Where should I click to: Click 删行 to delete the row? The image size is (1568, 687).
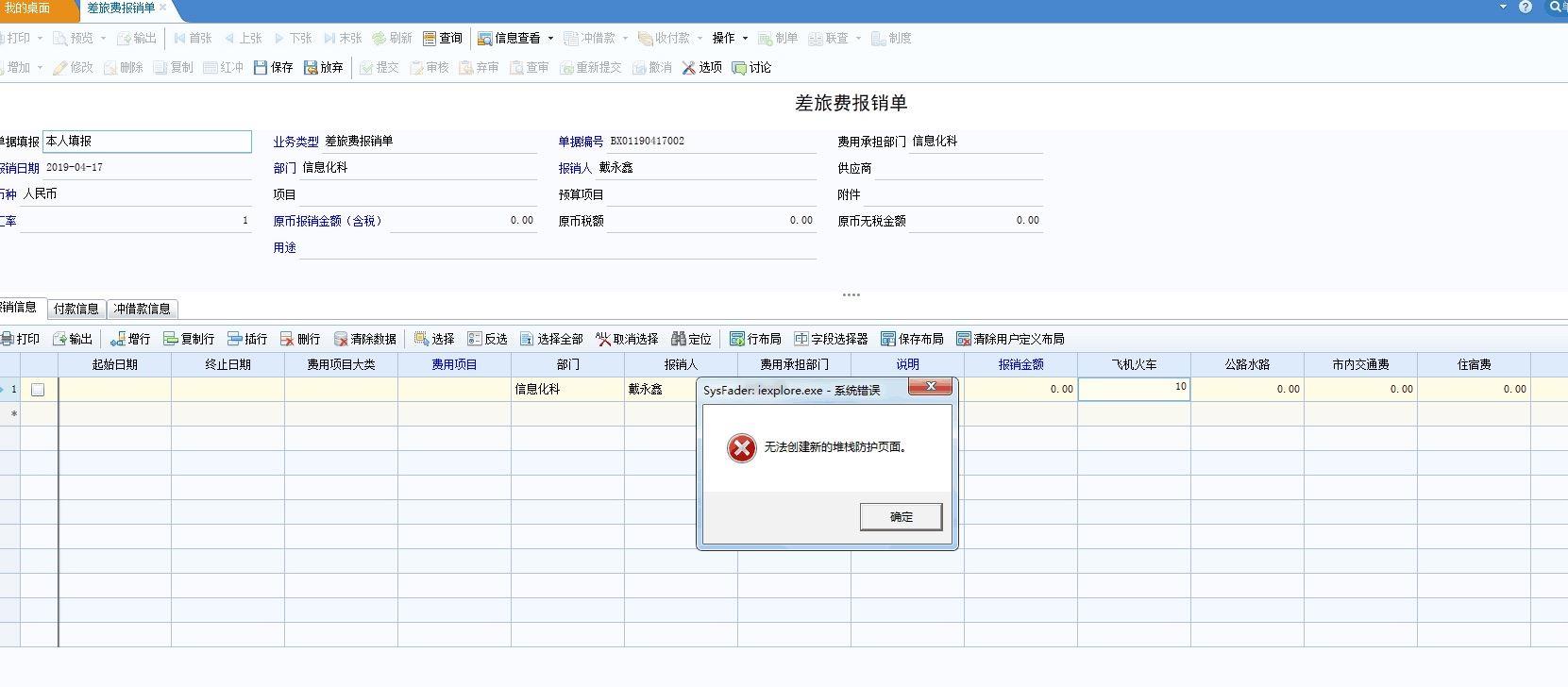click(300, 339)
